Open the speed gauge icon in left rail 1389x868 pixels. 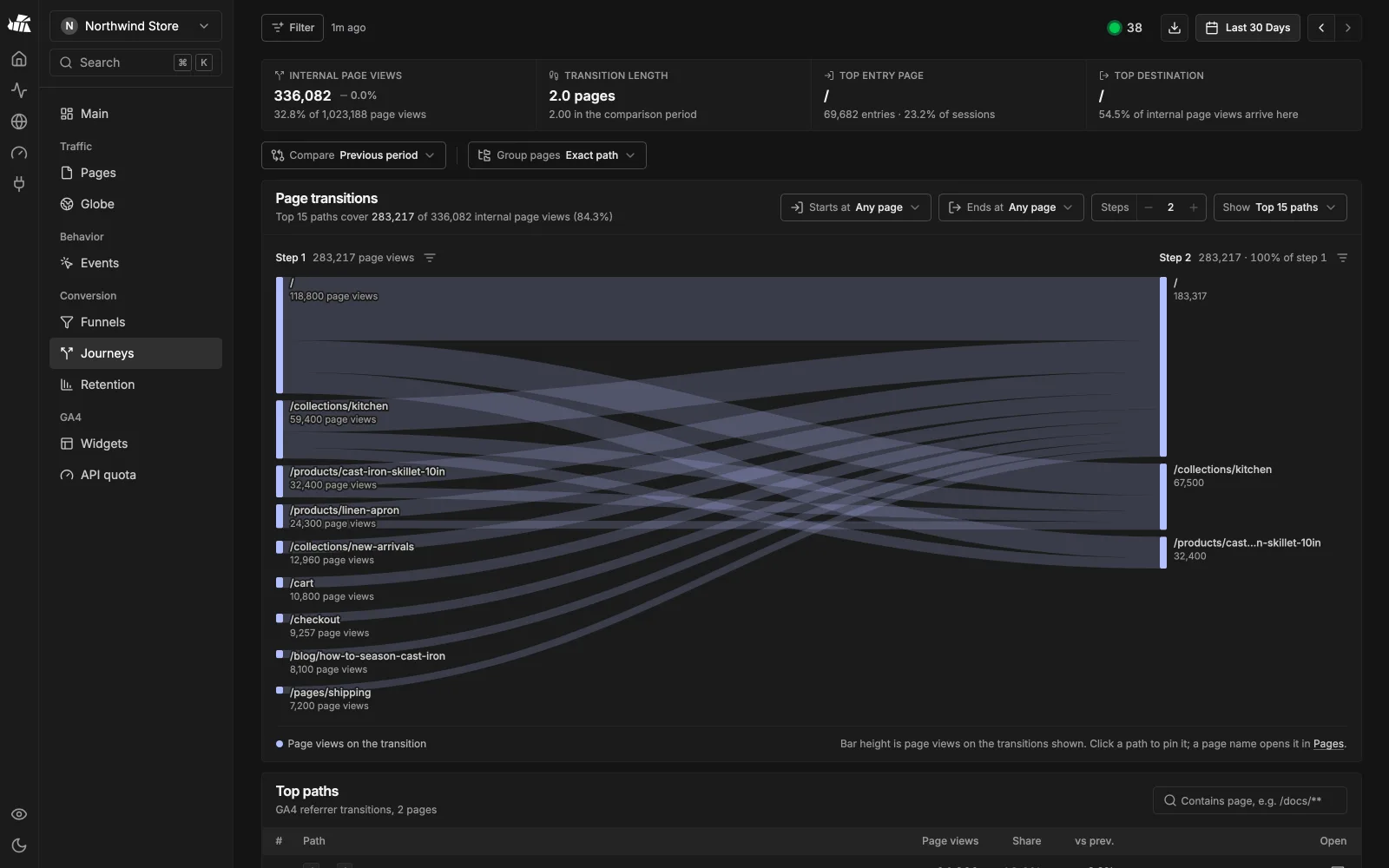coord(19,153)
